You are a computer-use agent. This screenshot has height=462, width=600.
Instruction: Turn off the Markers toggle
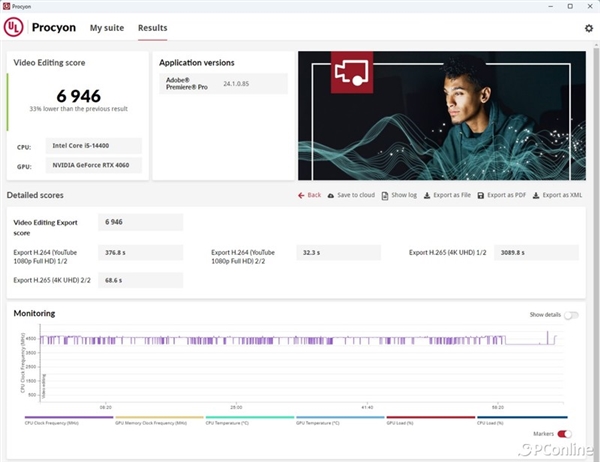(x=565, y=434)
